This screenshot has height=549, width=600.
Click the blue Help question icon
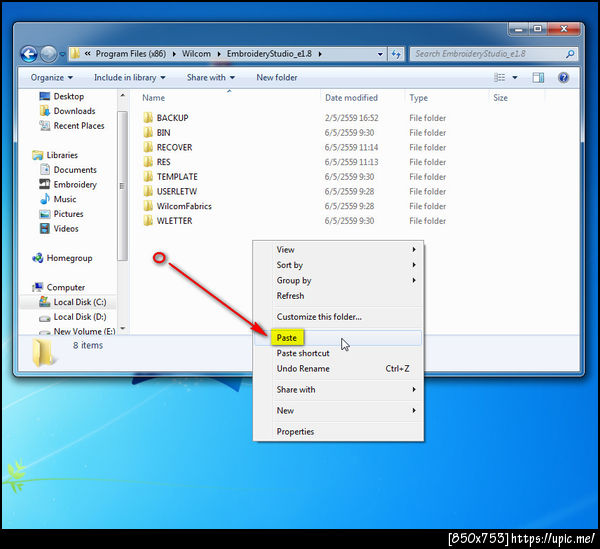tap(563, 78)
